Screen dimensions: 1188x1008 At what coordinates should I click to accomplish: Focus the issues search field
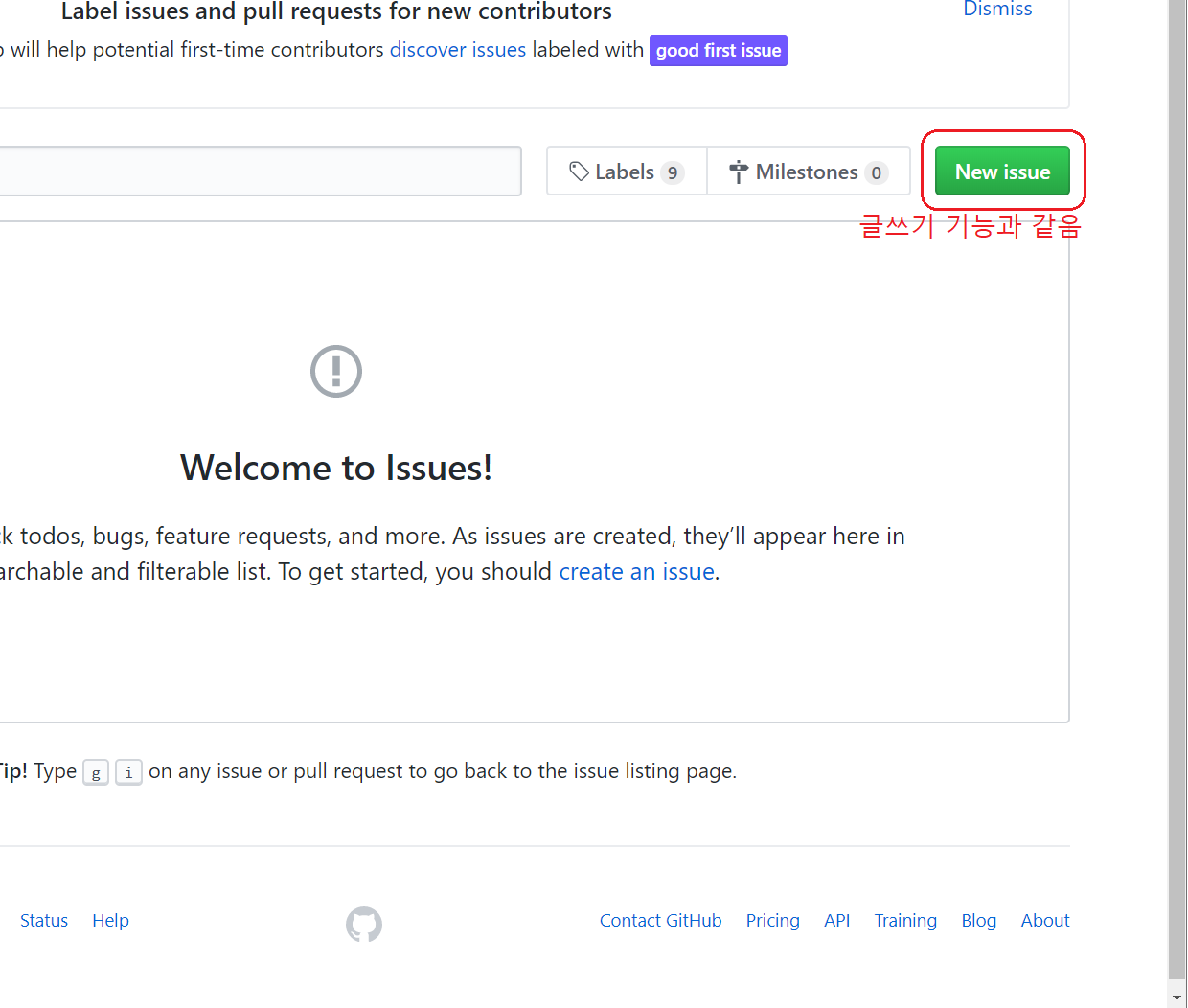pos(261,171)
